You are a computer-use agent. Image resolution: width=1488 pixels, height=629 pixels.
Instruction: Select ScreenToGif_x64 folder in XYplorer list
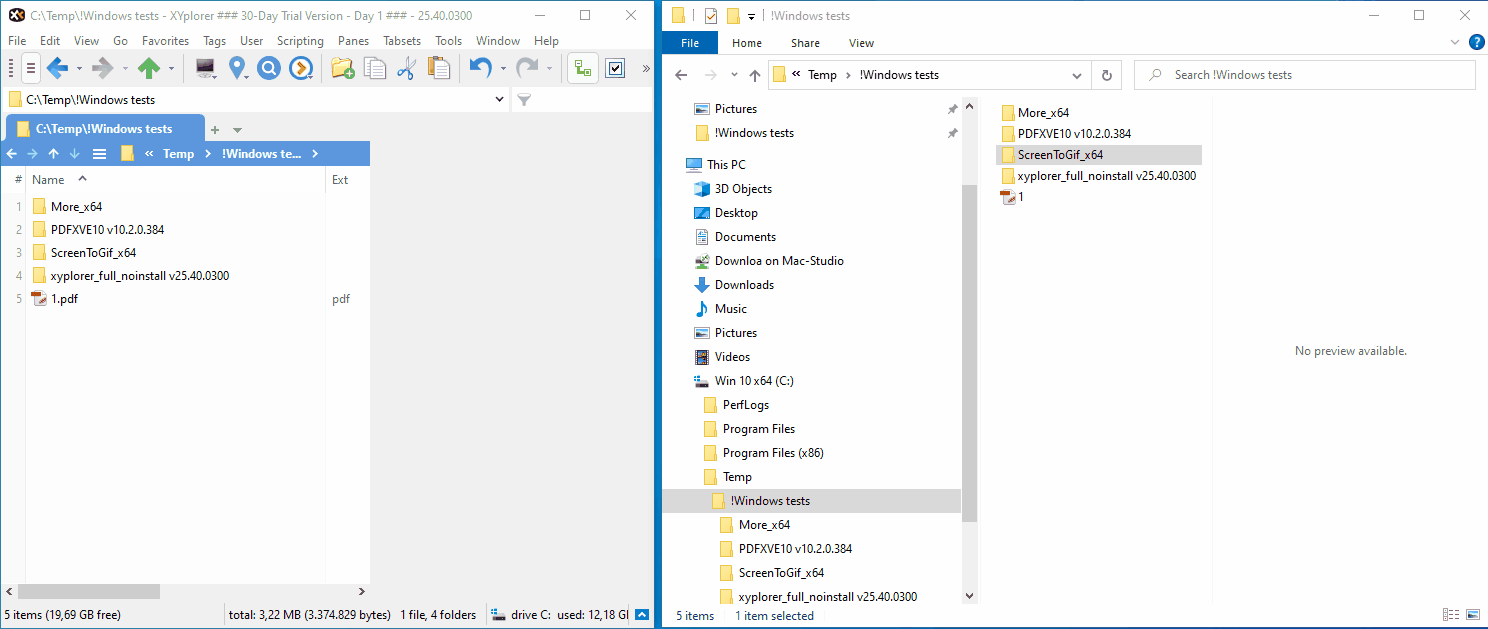tap(93, 253)
